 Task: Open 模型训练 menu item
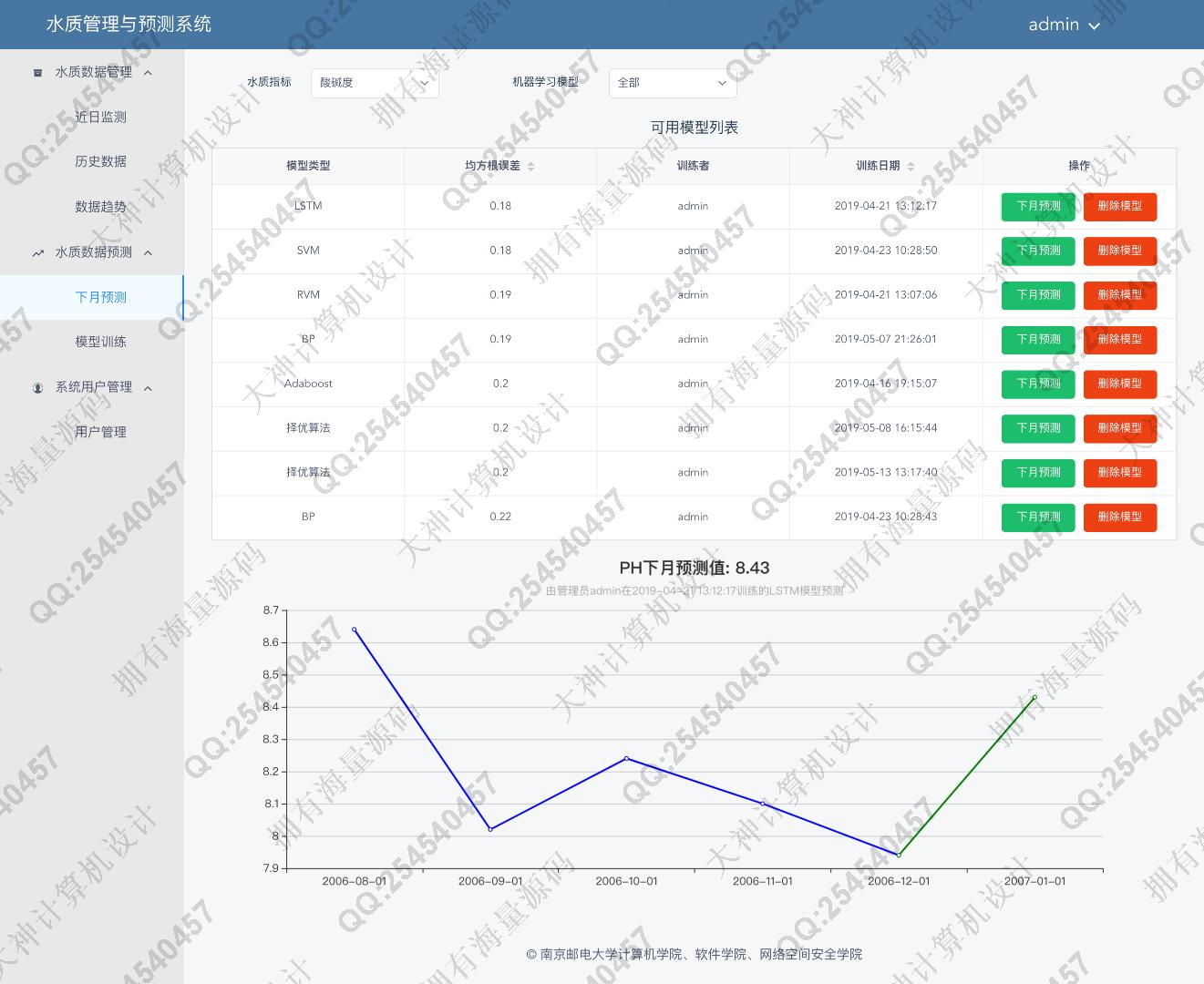(x=100, y=343)
